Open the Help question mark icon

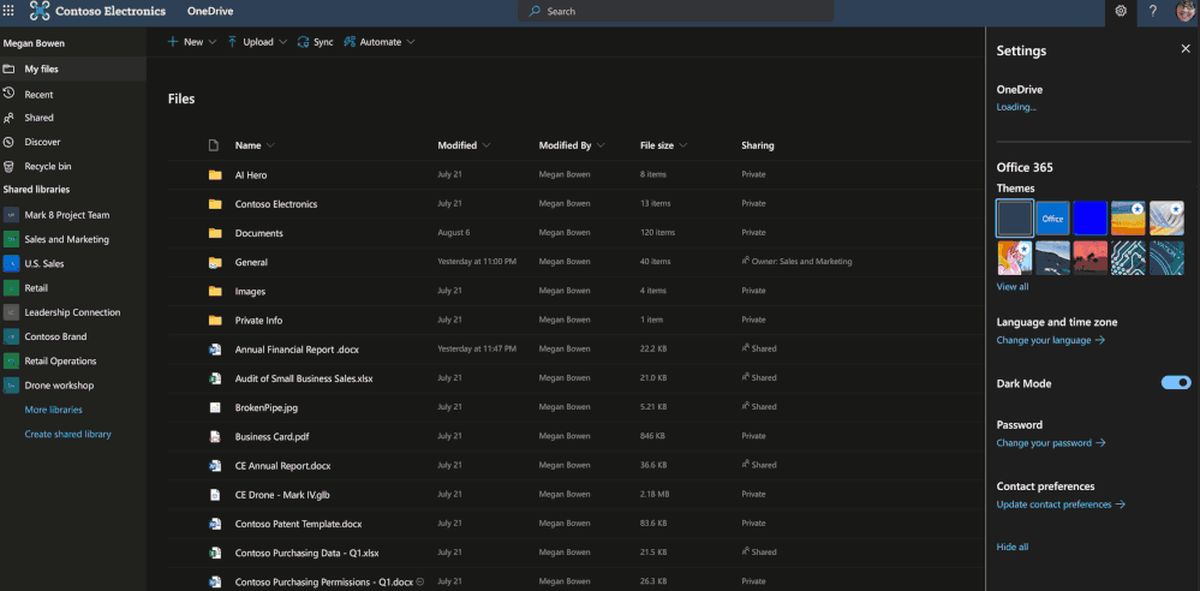point(1153,11)
